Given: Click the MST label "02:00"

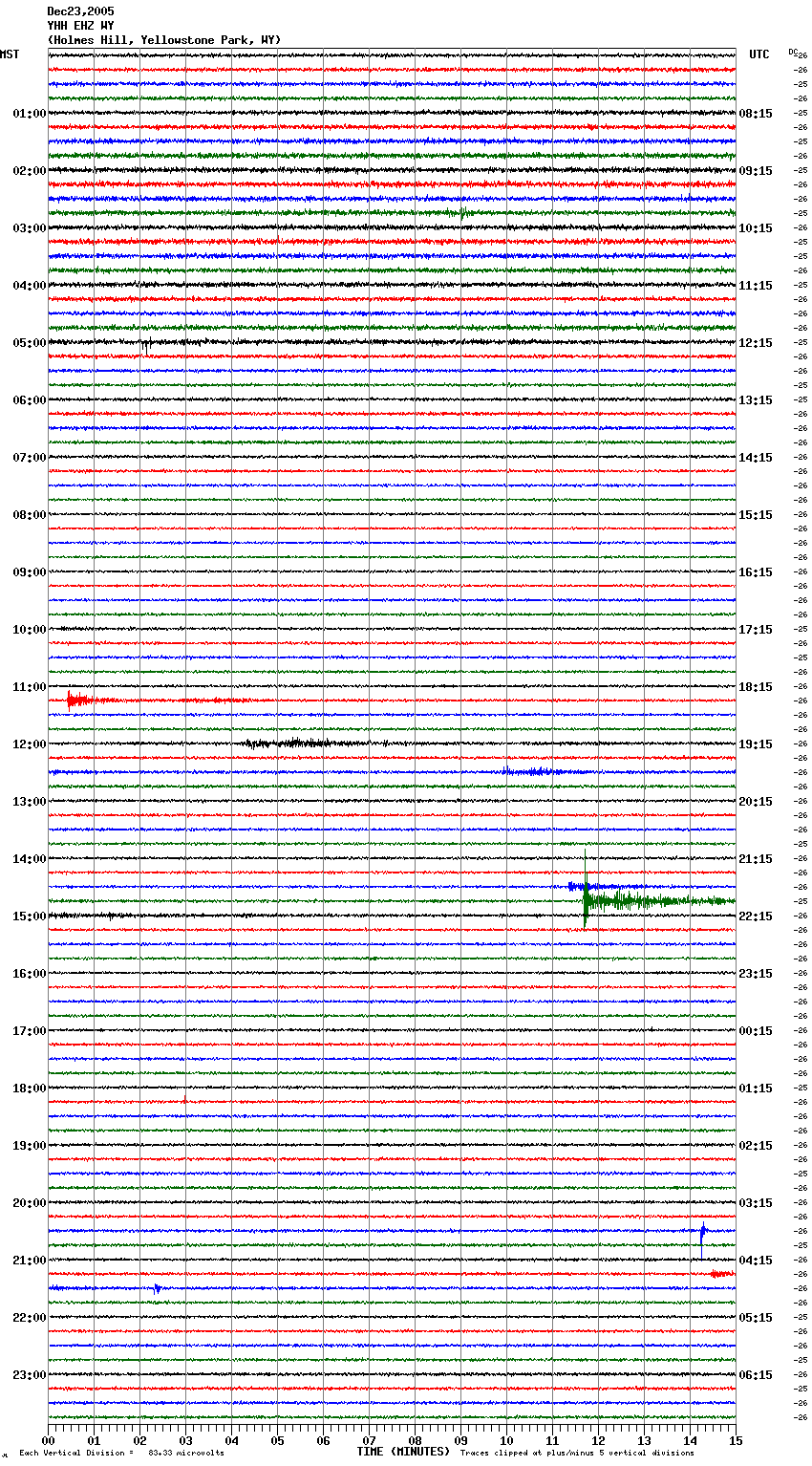Looking at the screenshot, I should [30, 171].
